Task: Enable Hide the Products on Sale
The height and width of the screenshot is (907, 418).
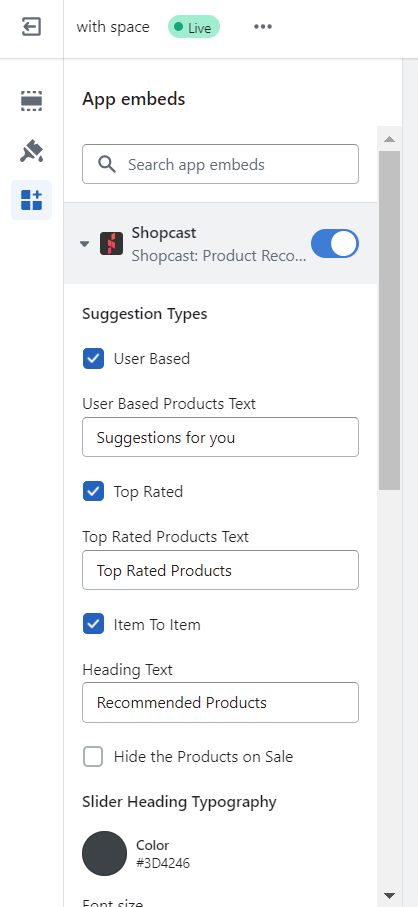Action: 93,757
